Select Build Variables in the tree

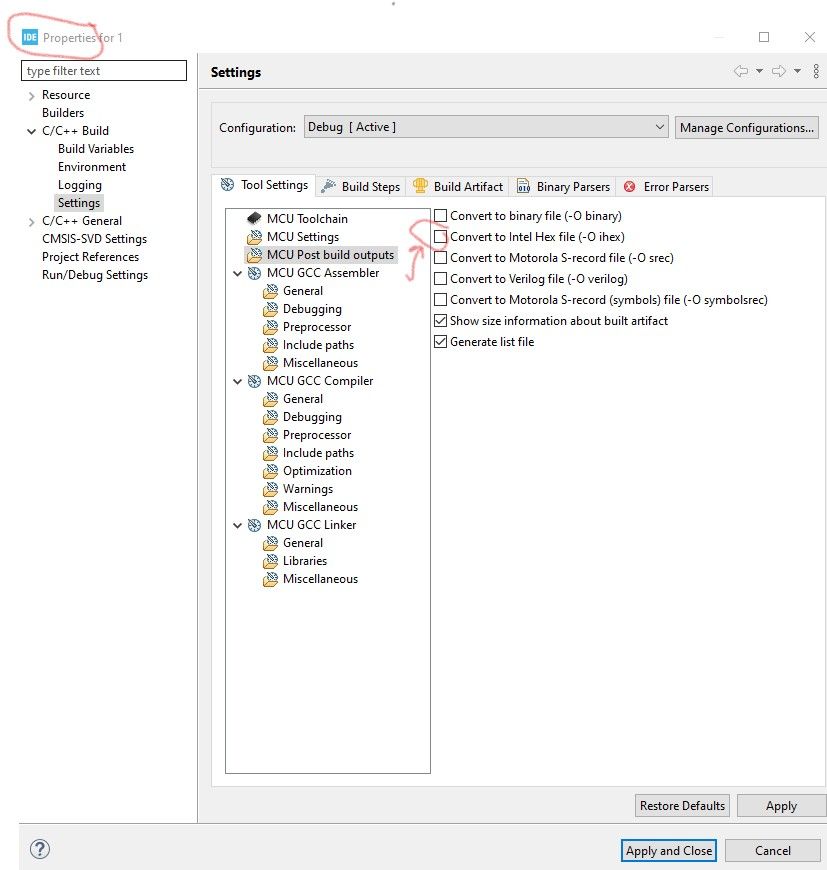click(96, 149)
